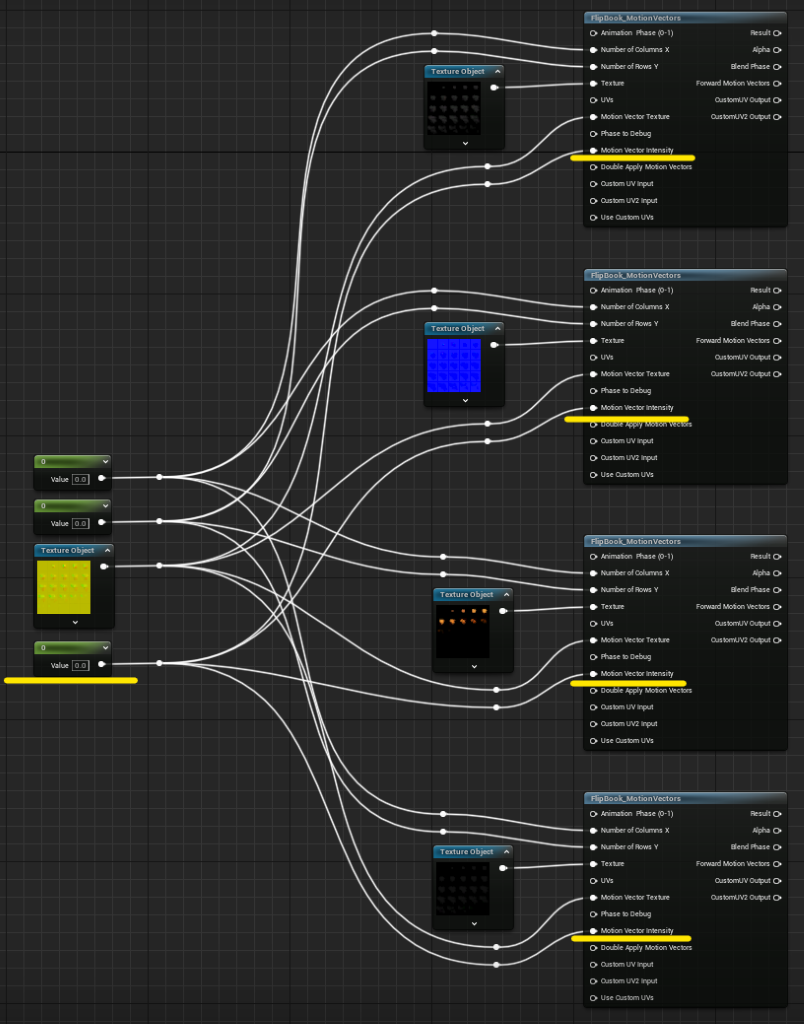Click the output pin of the orange flame Texture Object
This screenshot has height=1024, width=804.
click(503, 611)
